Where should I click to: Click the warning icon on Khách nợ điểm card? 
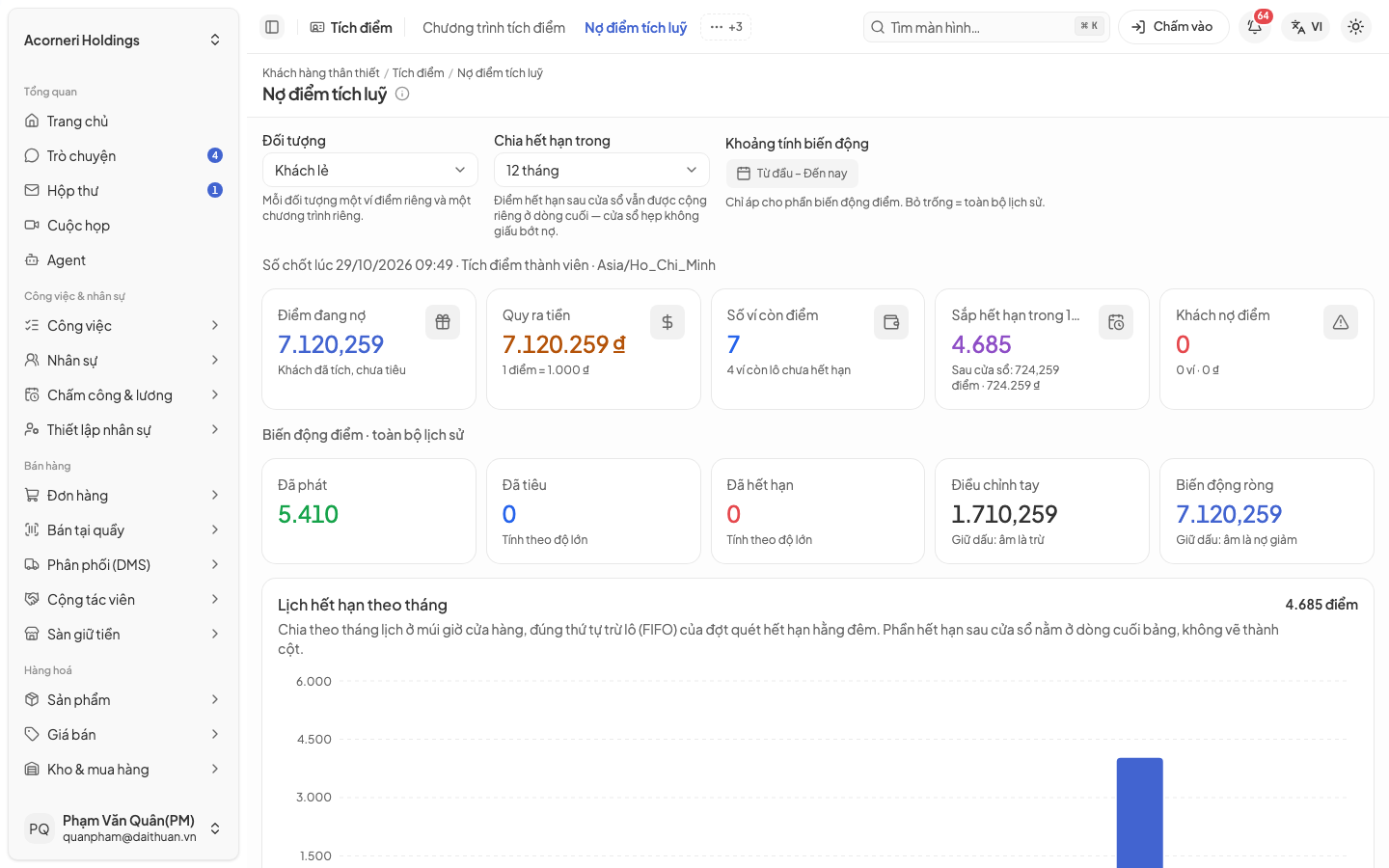tap(1341, 322)
